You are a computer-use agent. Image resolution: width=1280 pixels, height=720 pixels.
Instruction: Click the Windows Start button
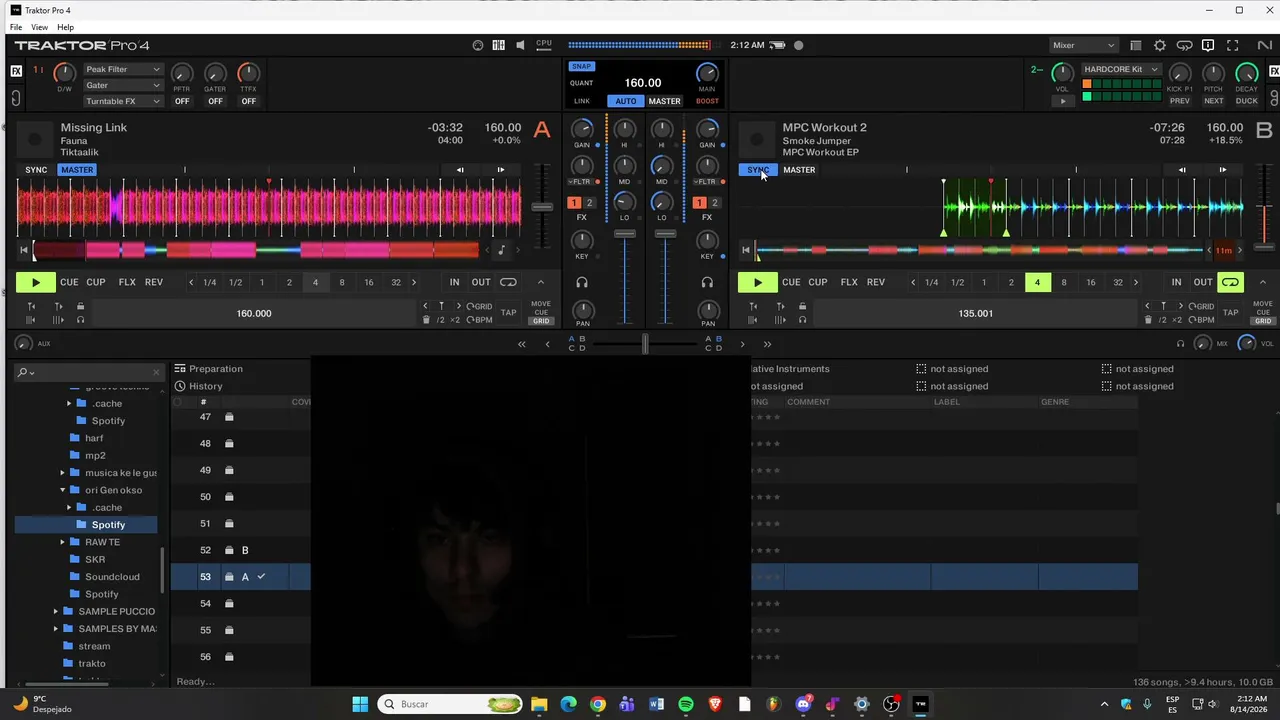pyautogui.click(x=360, y=704)
